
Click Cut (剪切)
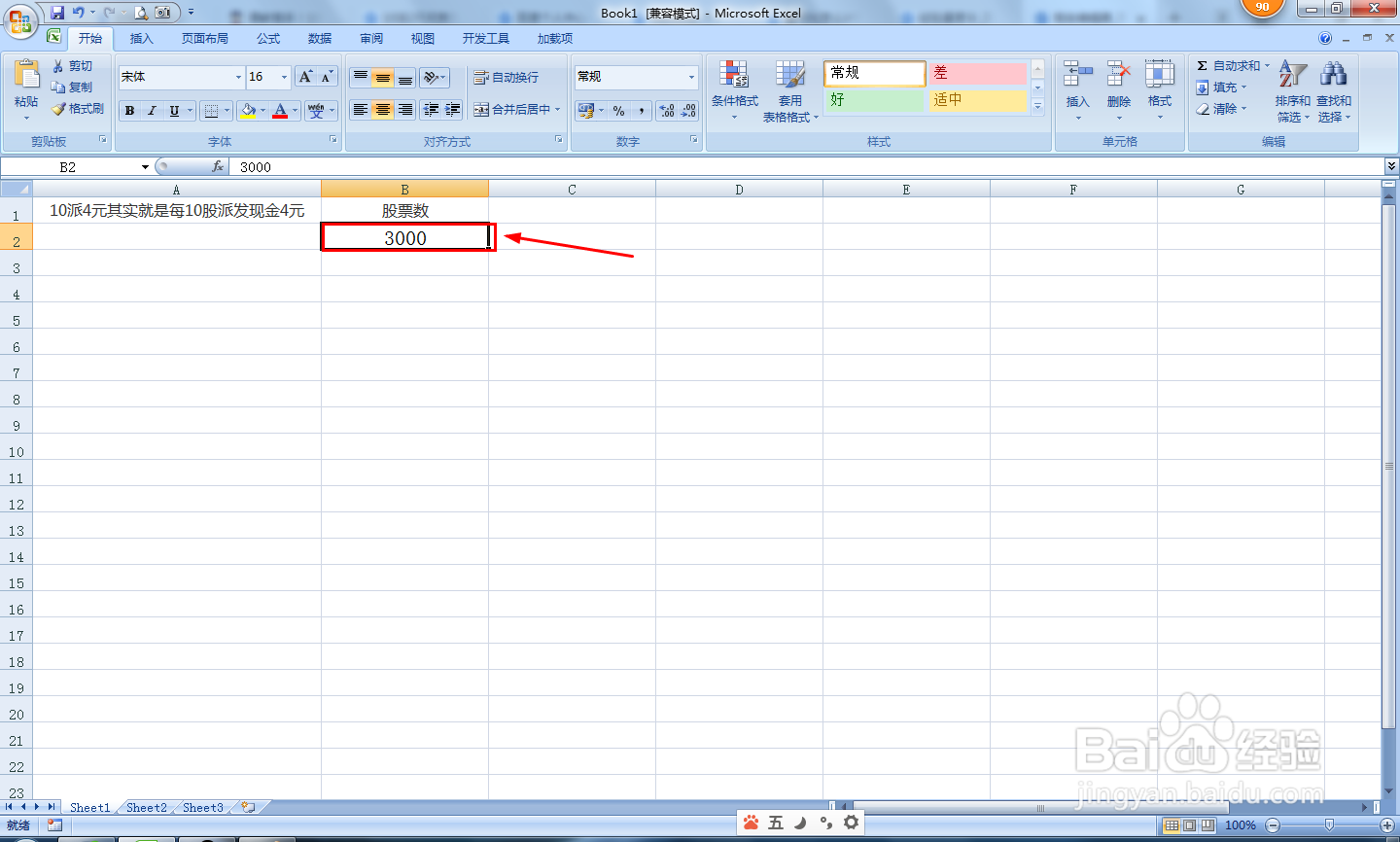coord(73,66)
